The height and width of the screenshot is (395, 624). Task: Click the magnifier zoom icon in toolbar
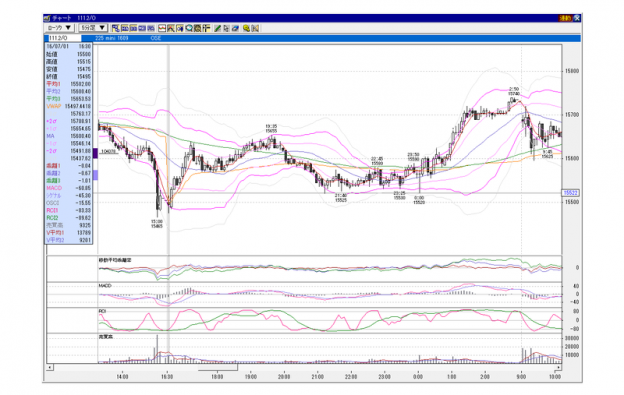click(x=189, y=28)
